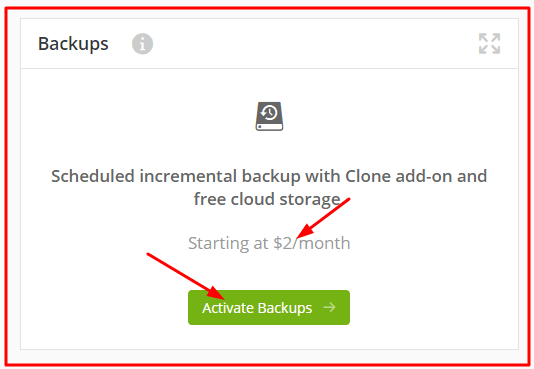Viewport: 534px width, 369px height.
Task: Click the word Activate on green button
Action: pos(228,308)
